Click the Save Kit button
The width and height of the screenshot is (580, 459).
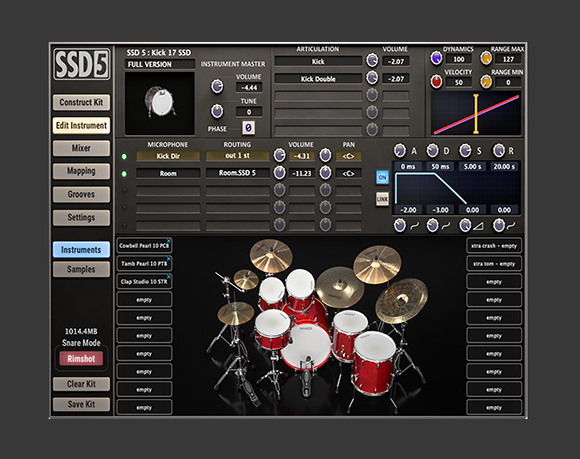tap(81, 404)
